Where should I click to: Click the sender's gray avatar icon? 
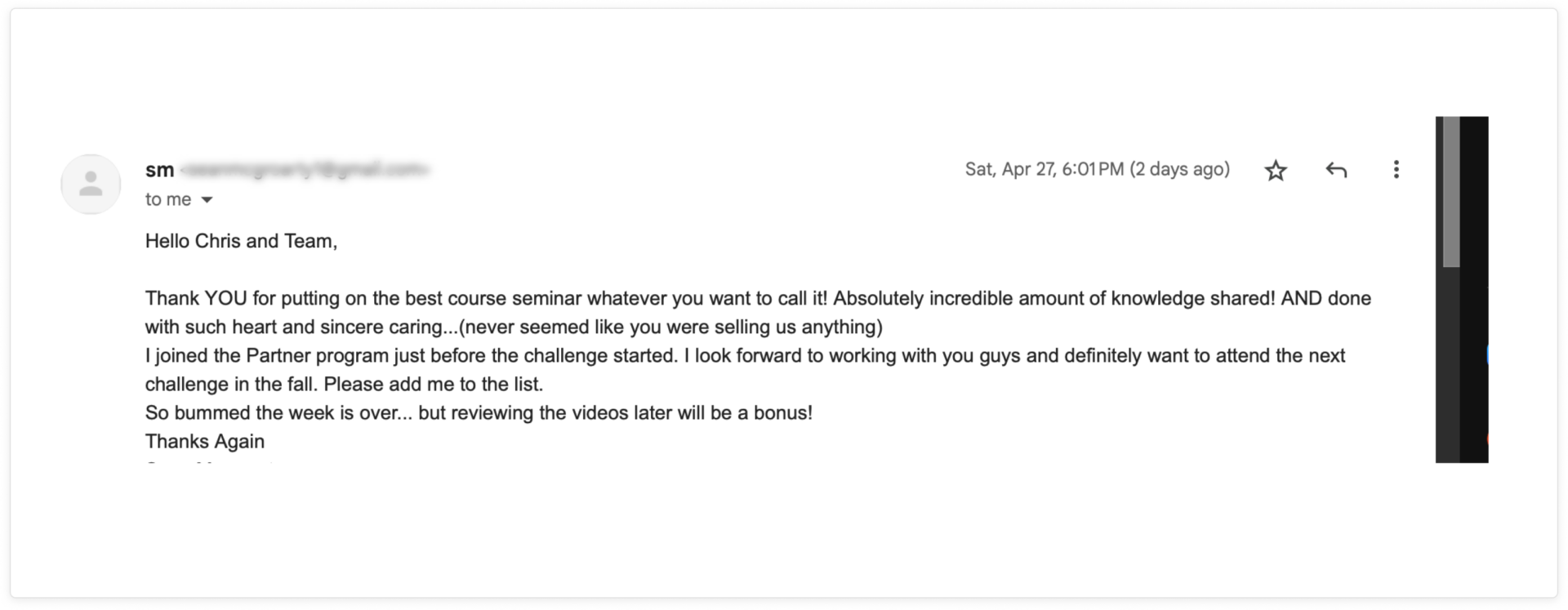[x=91, y=184]
